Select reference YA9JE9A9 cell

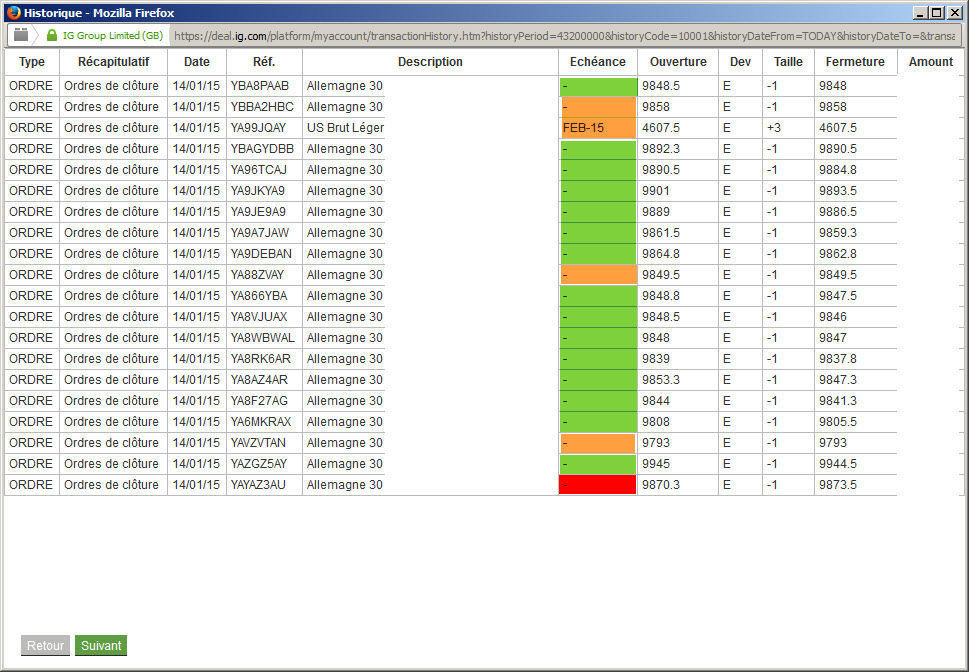click(264, 212)
